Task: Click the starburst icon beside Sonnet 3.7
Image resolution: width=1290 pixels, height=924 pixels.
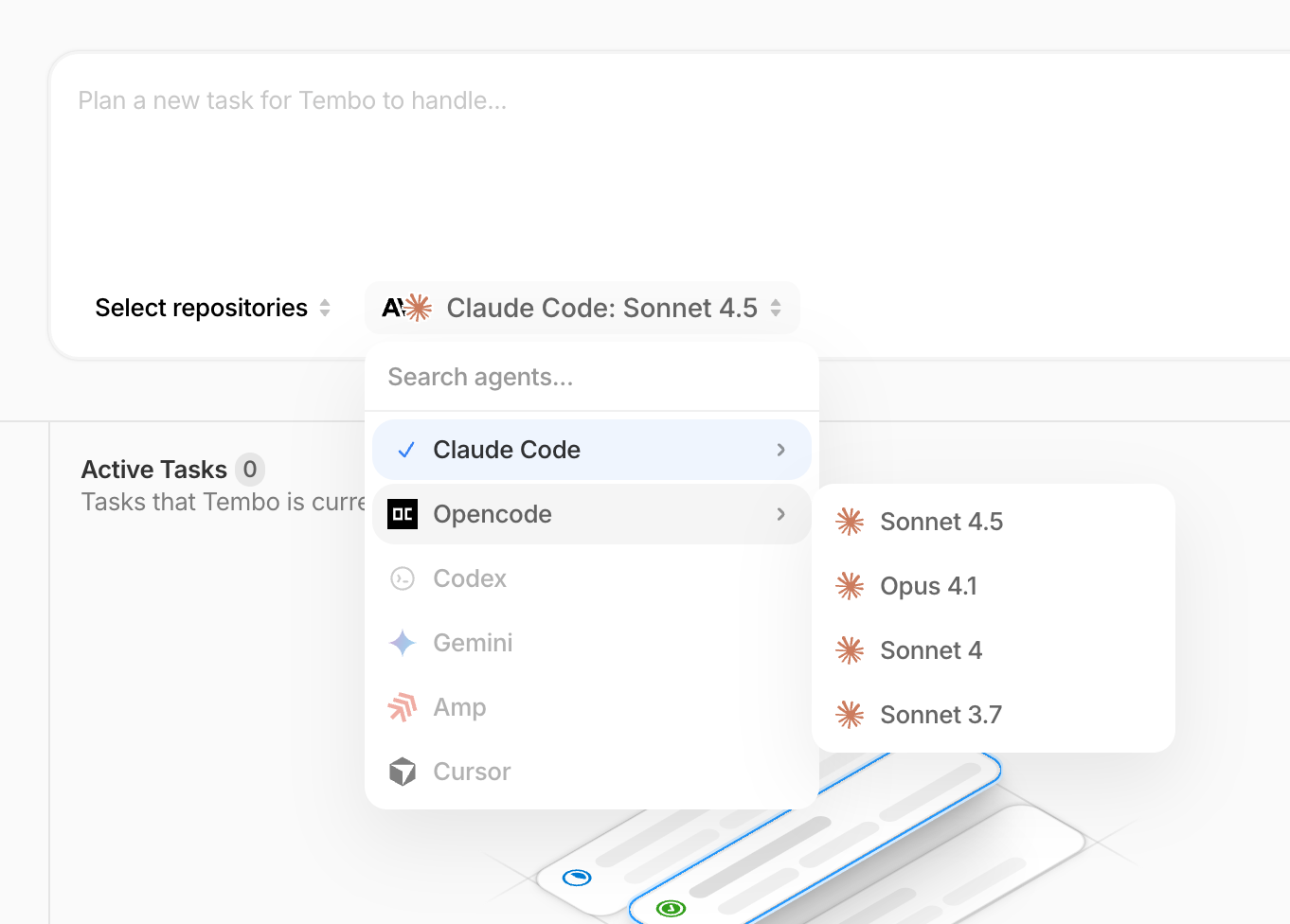Action: pos(850,715)
